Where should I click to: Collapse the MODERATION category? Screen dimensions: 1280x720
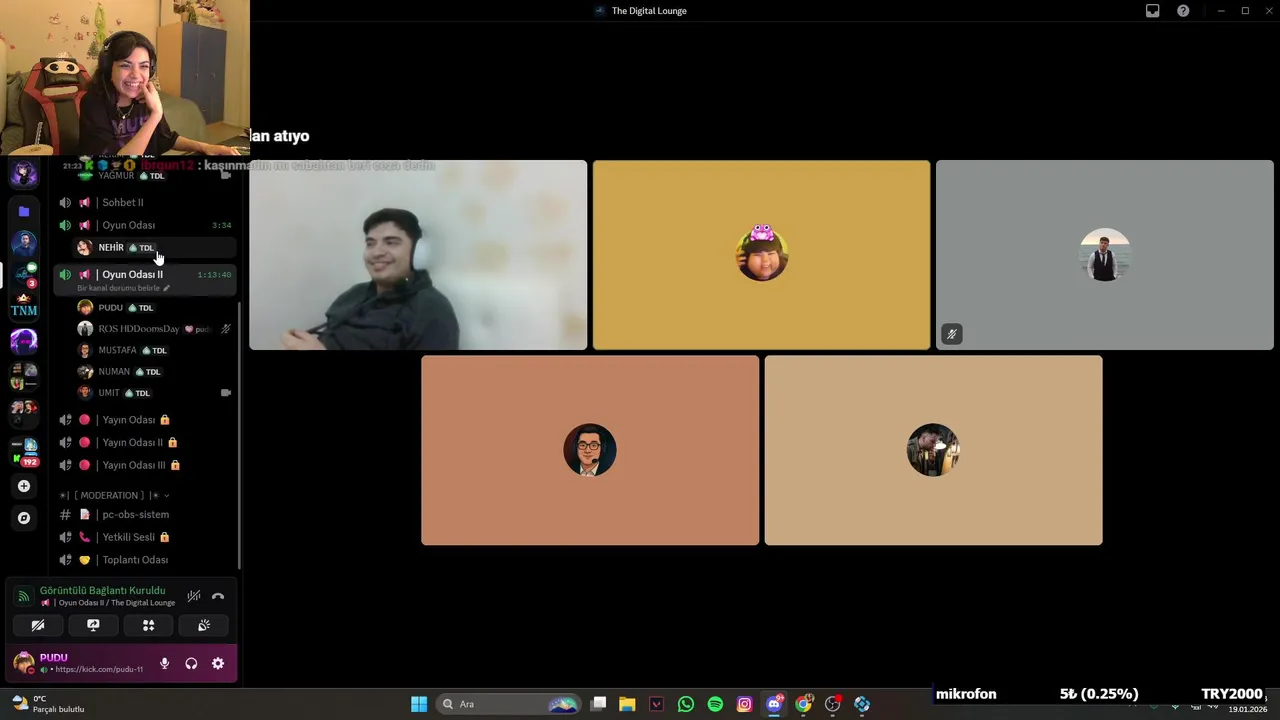[115, 495]
